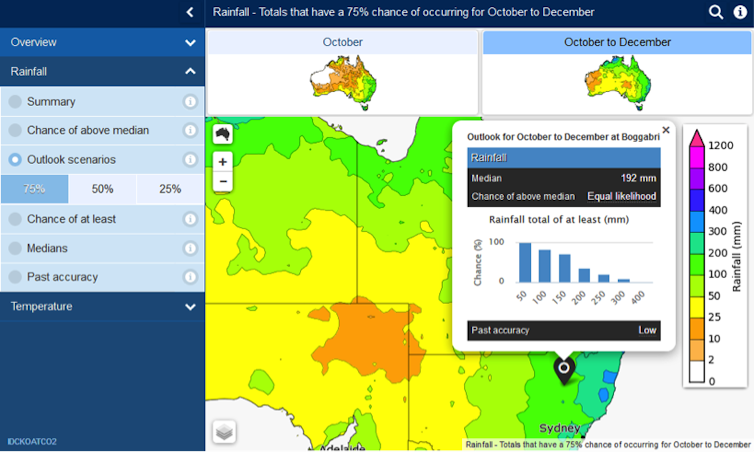The image size is (754, 452).
Task: Choose the Medians radio option
Action: [x=15, y=248]
